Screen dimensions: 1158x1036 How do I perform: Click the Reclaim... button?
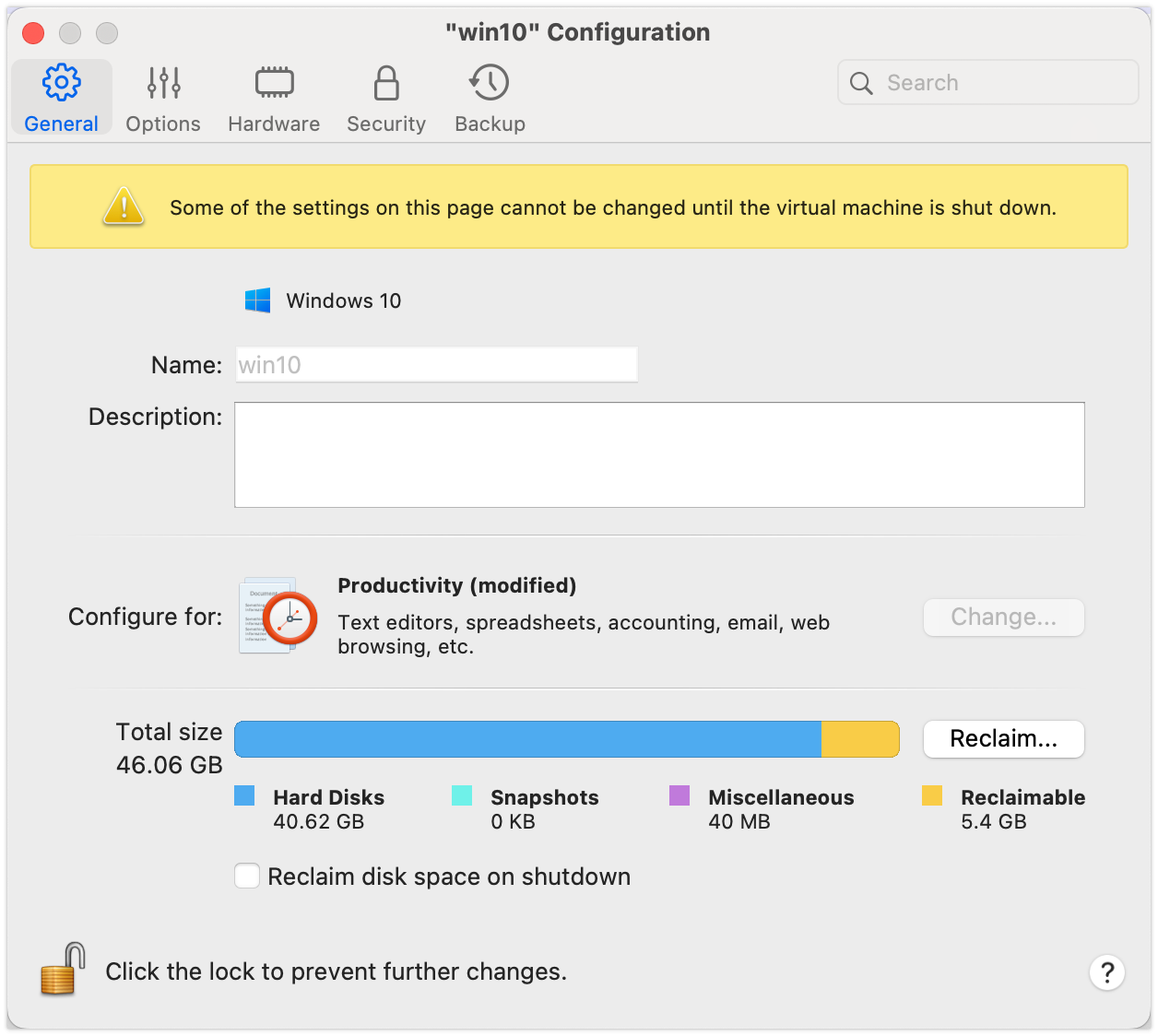pyautogui.click(x=1003, y=738)
